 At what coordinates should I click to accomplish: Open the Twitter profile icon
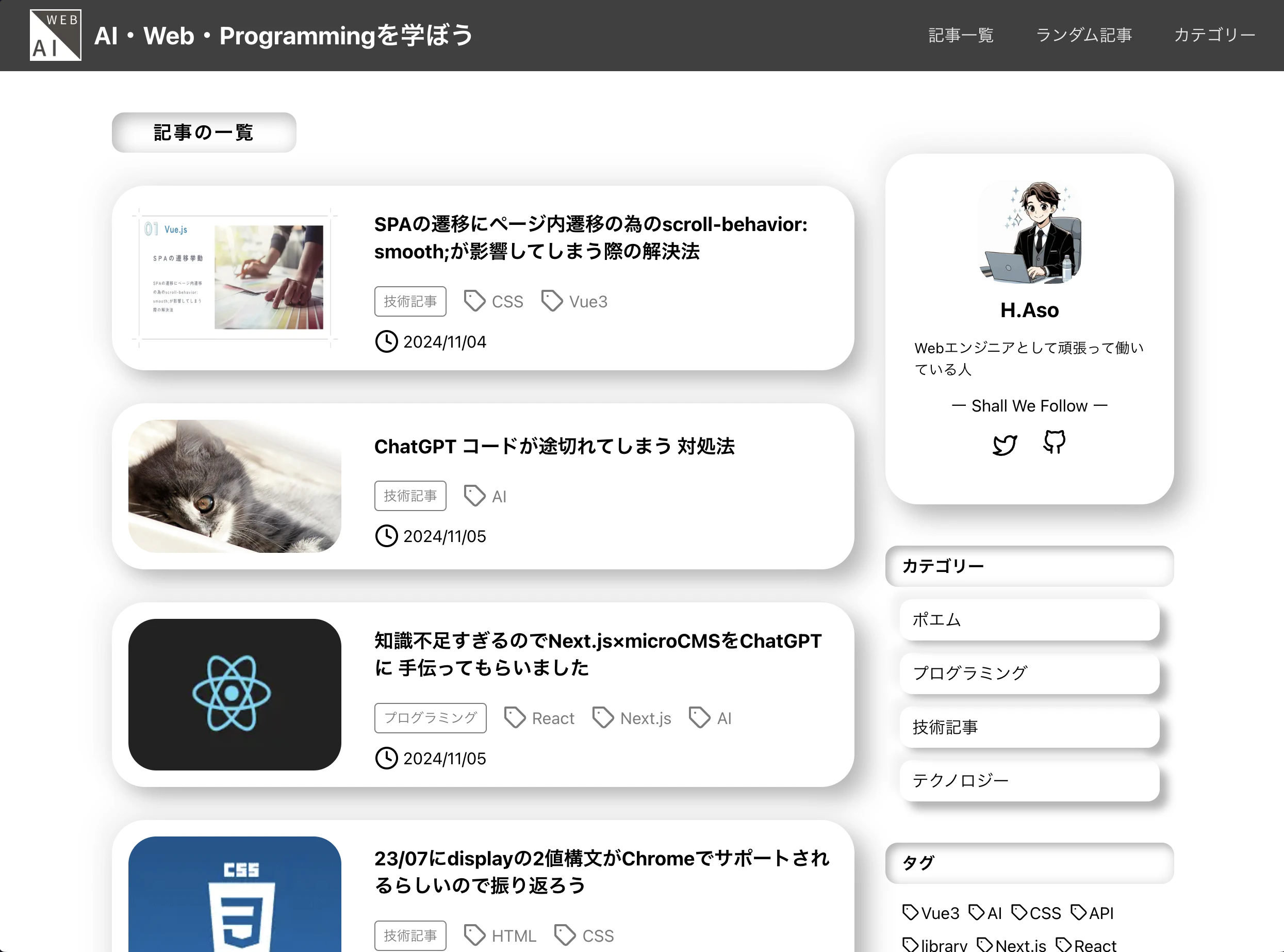pyautogui.click(x=1005, y=445)
